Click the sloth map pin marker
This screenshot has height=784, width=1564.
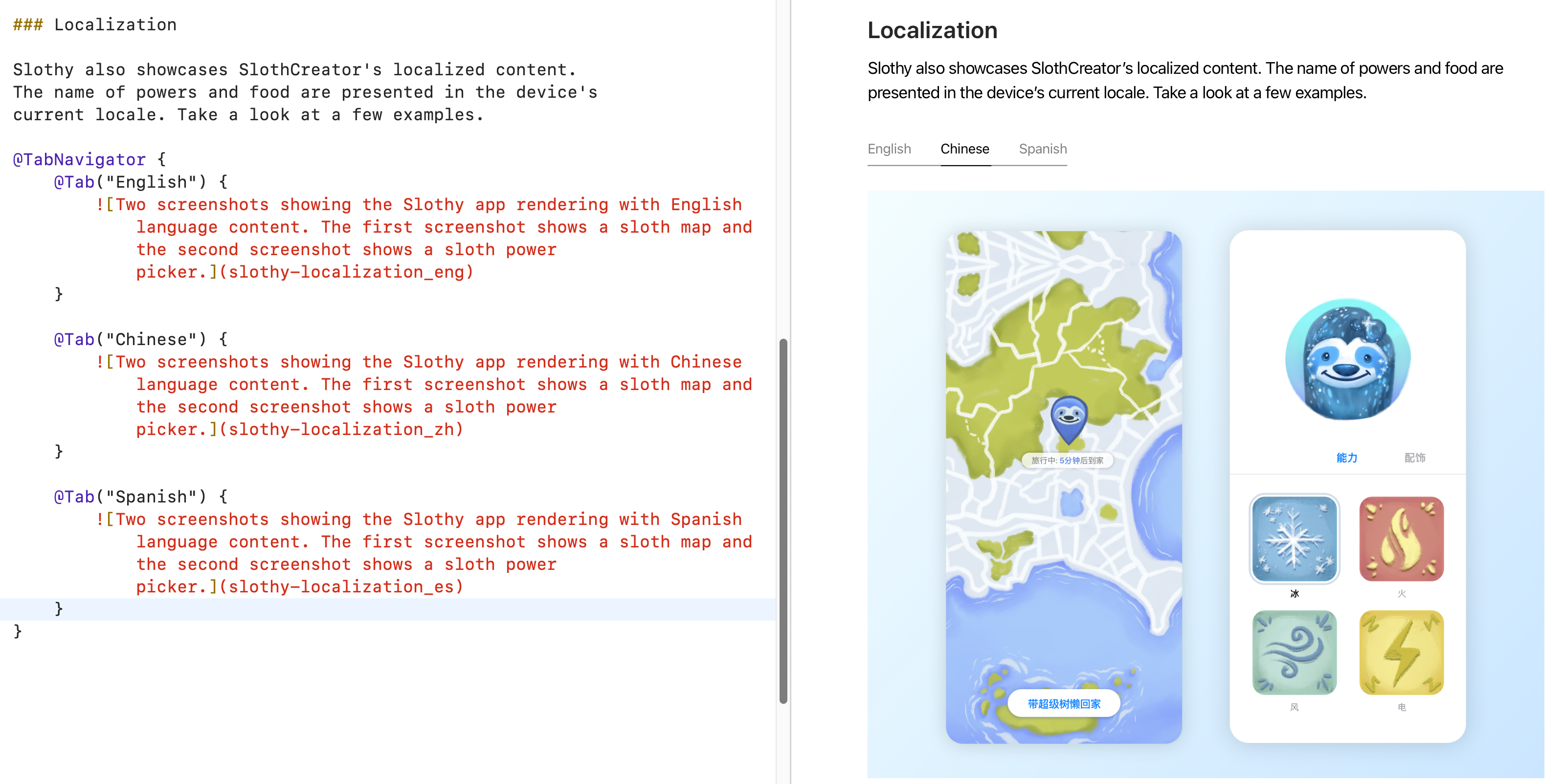click(1068, 418)
